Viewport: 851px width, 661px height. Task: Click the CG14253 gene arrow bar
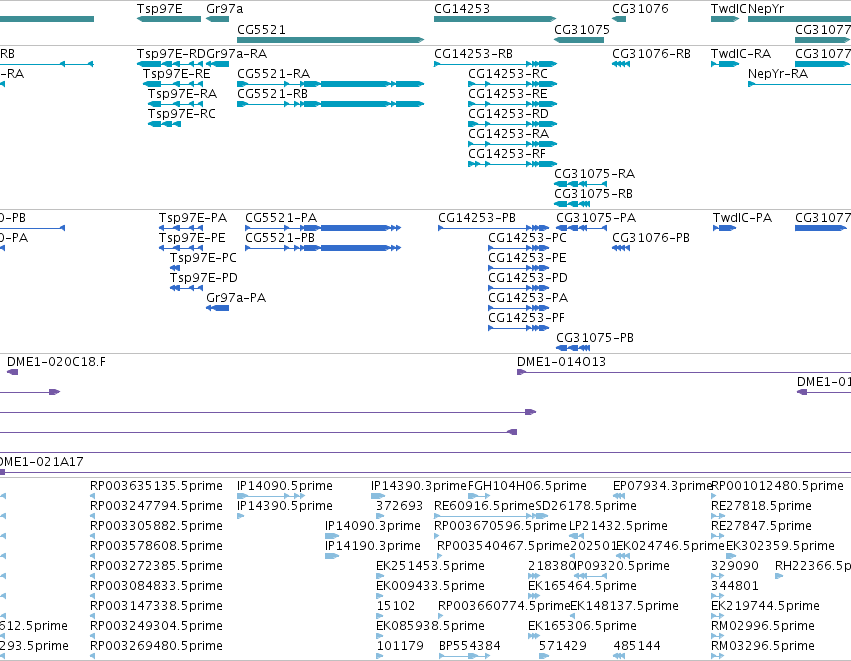pyautogui.click(x=496, y=19)
